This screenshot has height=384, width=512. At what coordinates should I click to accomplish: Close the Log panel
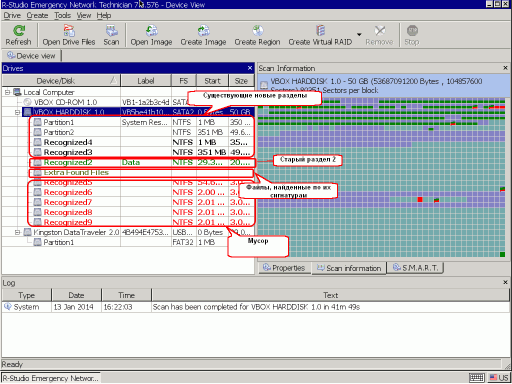pos(505,282)
